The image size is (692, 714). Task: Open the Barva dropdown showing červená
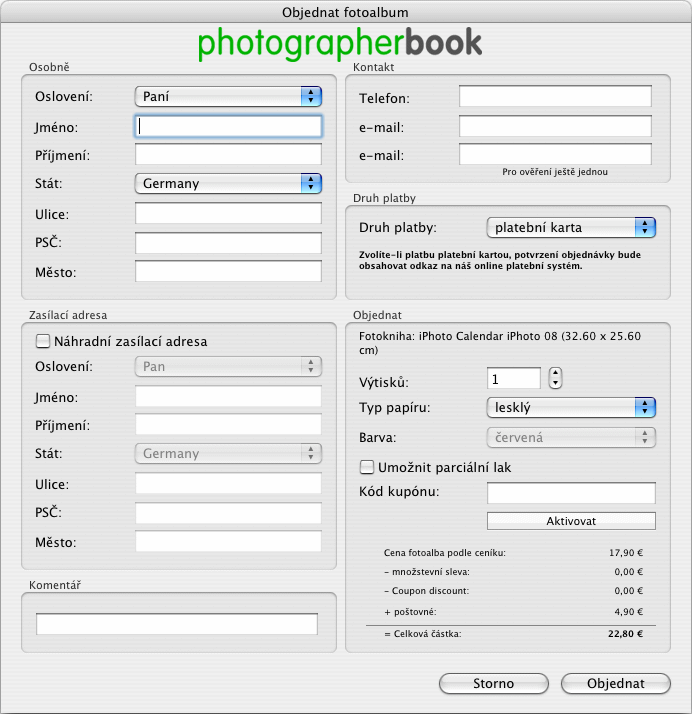tap(571, 438)
